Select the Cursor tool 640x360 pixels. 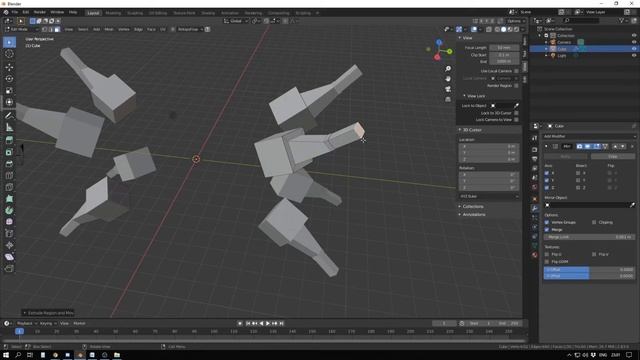click(9, 54)
